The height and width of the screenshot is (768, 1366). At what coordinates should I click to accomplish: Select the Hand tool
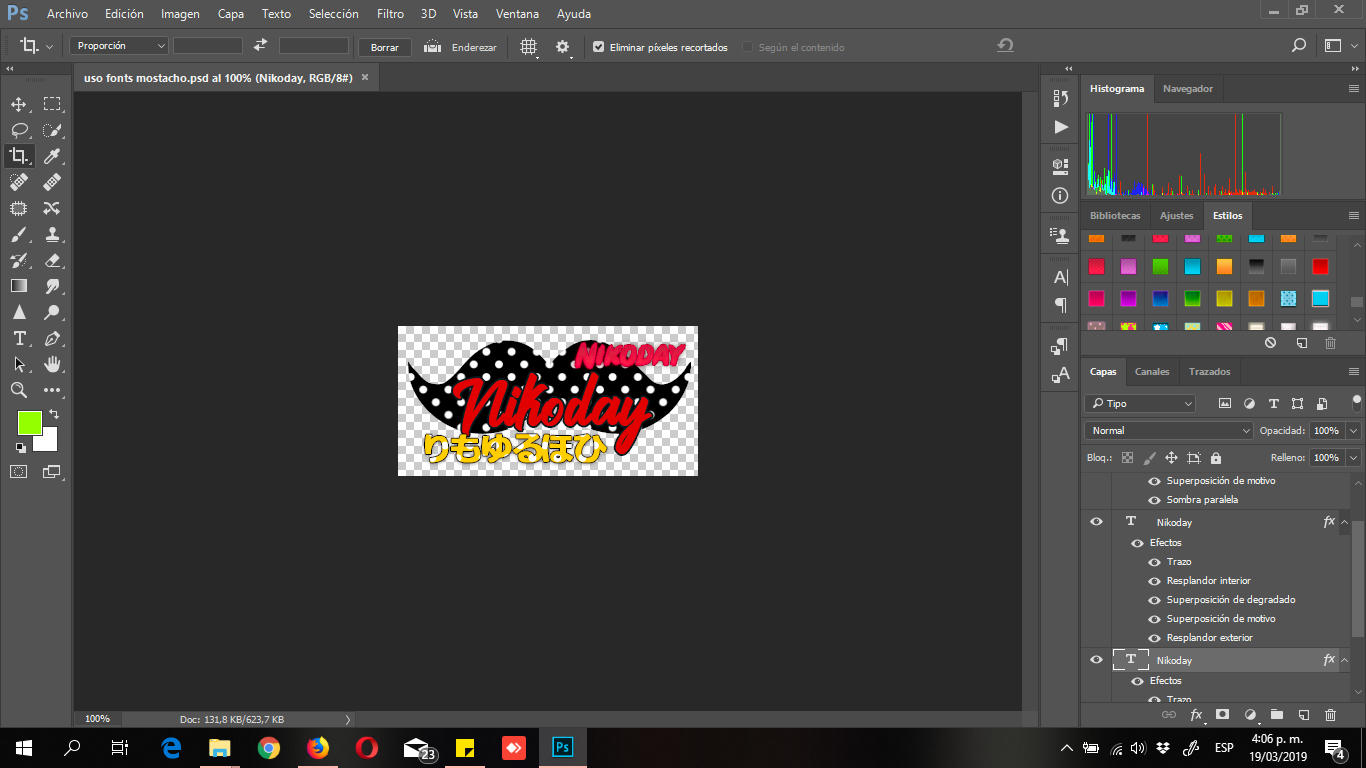pyautogui.click(x=52, y=364)
